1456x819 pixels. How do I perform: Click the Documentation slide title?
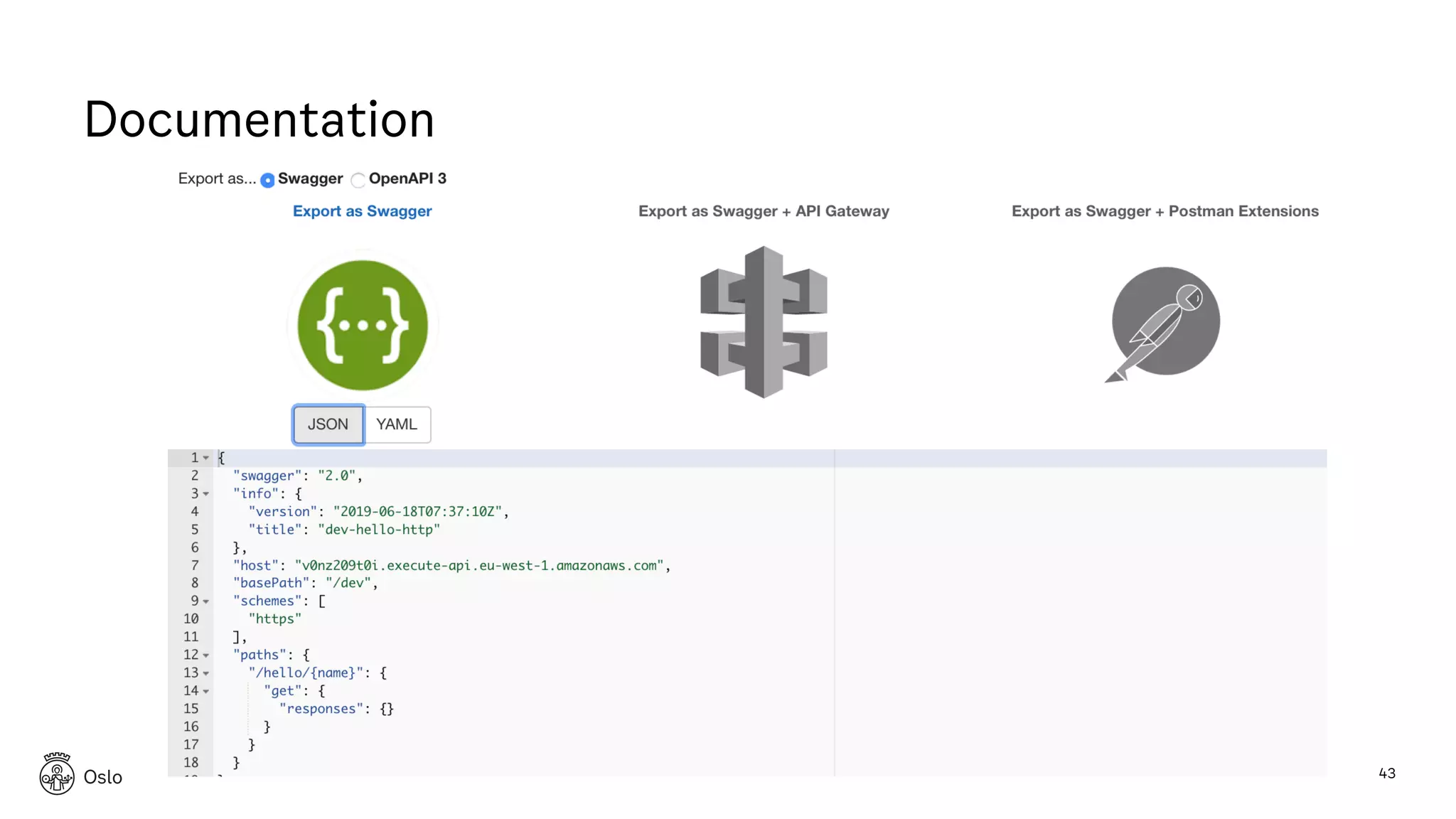pos(259,119)
